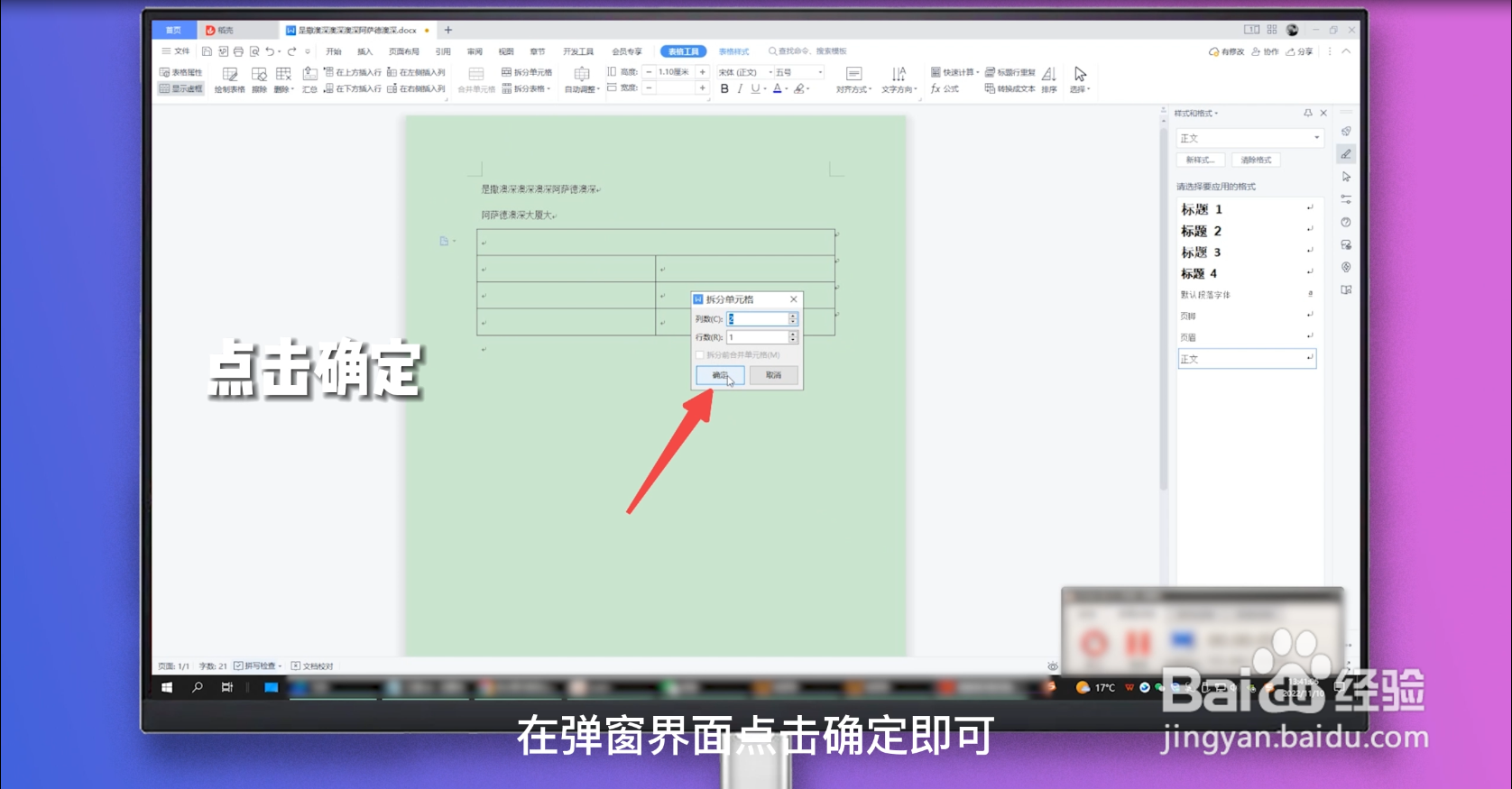Open the current style 正文 combo box

coord(1249,138)
